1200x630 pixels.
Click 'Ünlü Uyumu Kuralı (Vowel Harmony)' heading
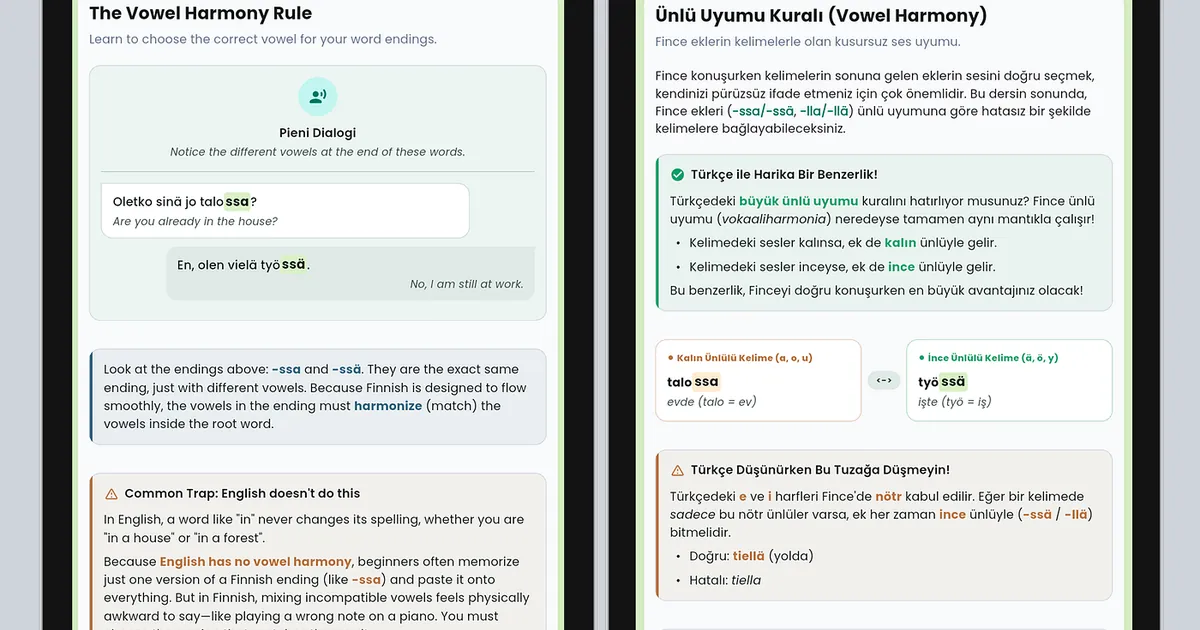tap(821, 16)
